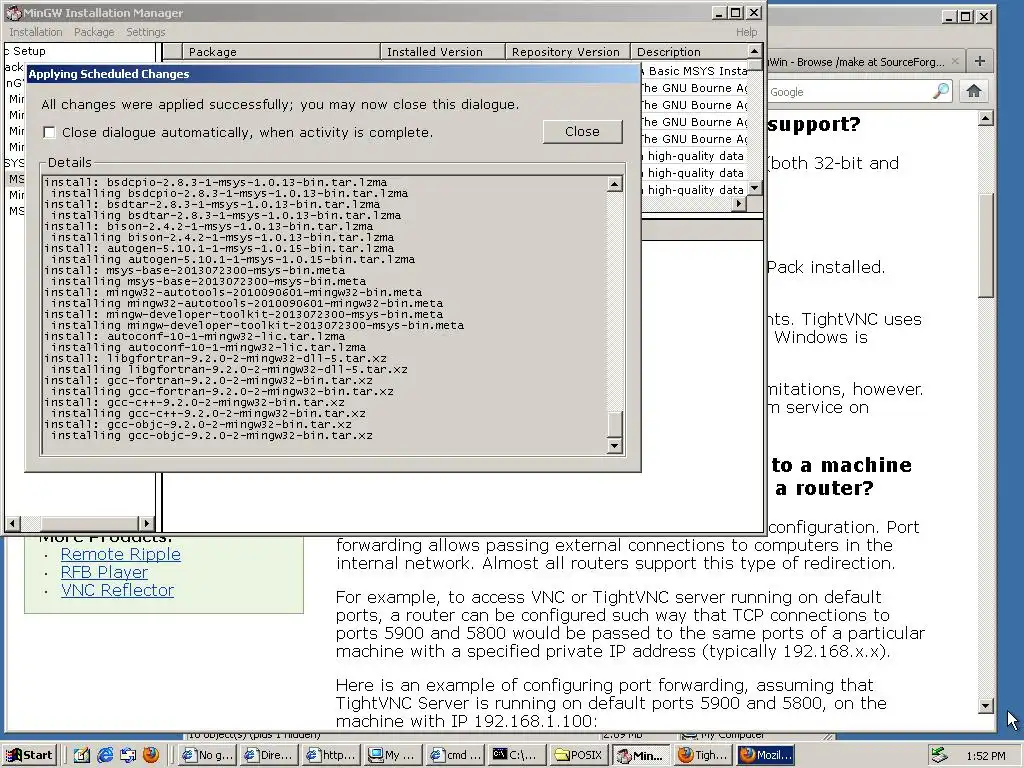This screenshot has height=768, width=1024.
Task: Click the Firefox Home icon
Action: point(974,91)
